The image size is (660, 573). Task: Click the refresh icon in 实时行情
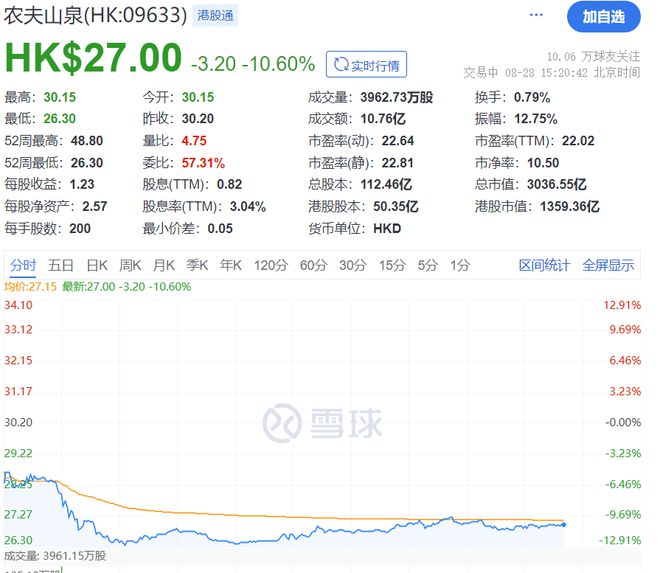(342, 65)
